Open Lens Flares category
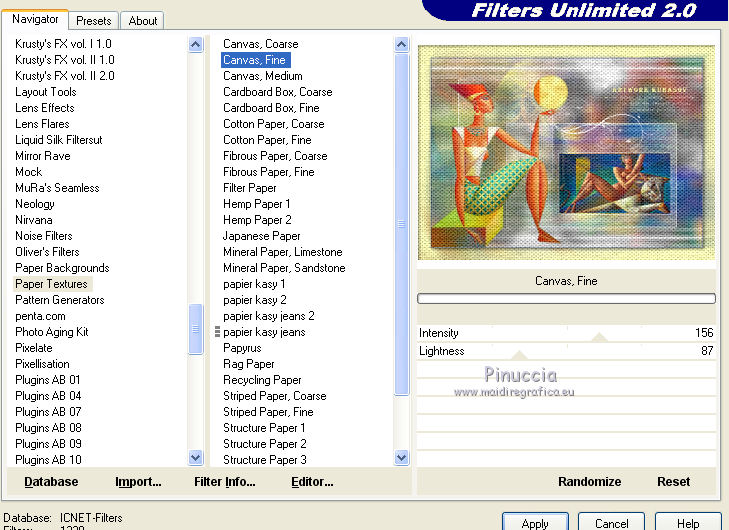 tap(42, 124)
